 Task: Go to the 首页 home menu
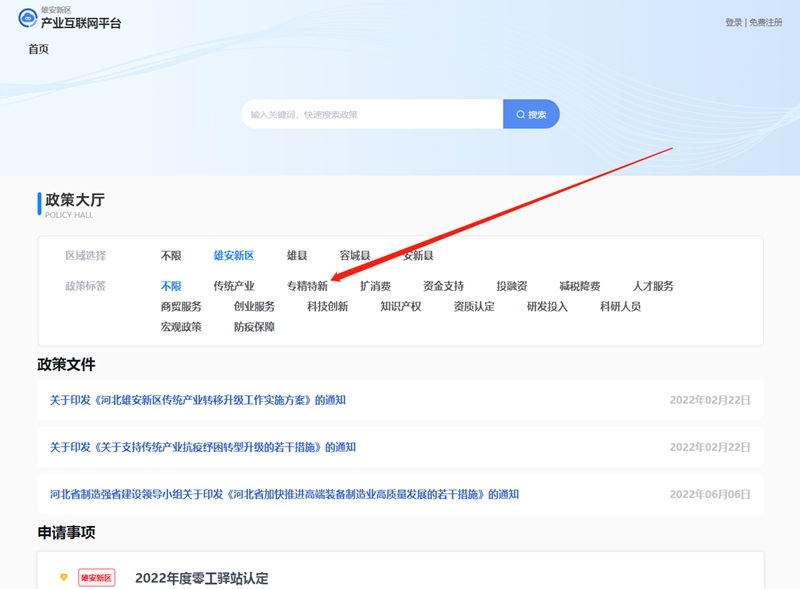[38, 49]
